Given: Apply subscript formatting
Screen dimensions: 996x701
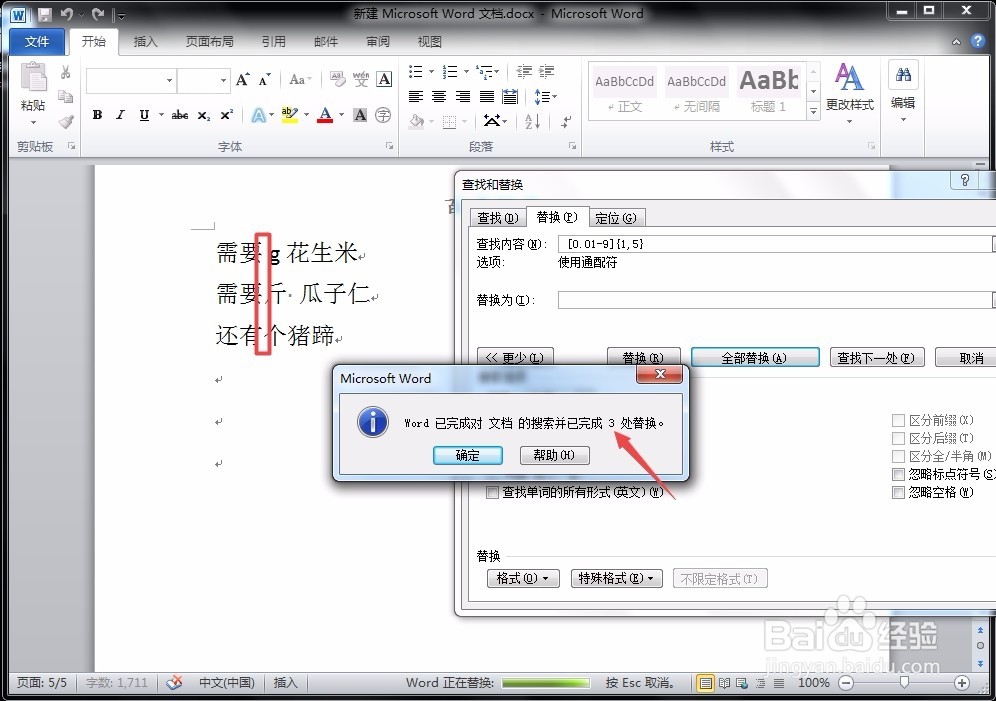Looking at the screenshot, I should [203, 115].
